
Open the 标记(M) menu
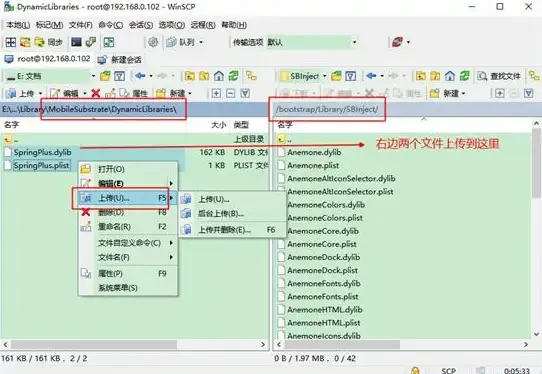[x=49, y=25]
